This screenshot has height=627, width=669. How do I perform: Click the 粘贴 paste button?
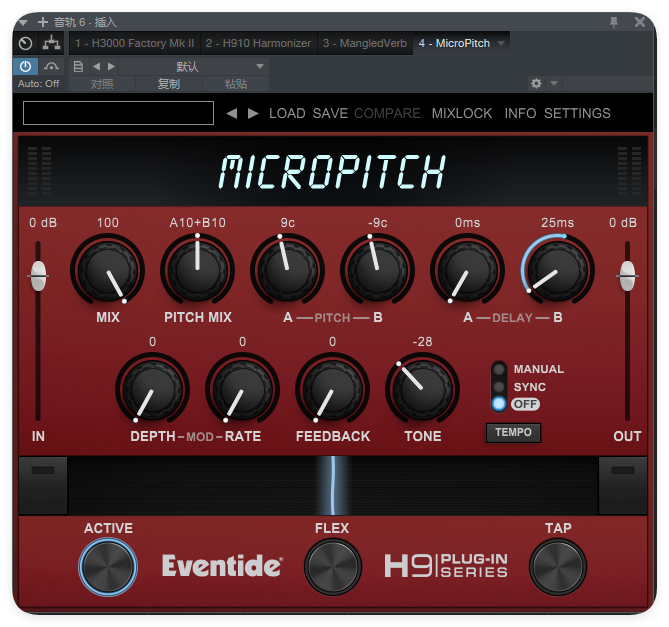point(236,84)
